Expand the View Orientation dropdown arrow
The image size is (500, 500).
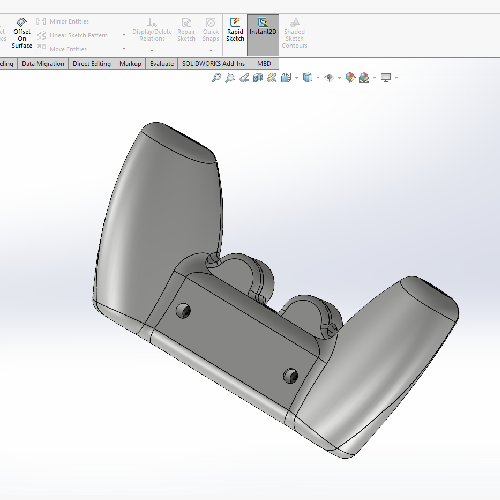[296, 78]
